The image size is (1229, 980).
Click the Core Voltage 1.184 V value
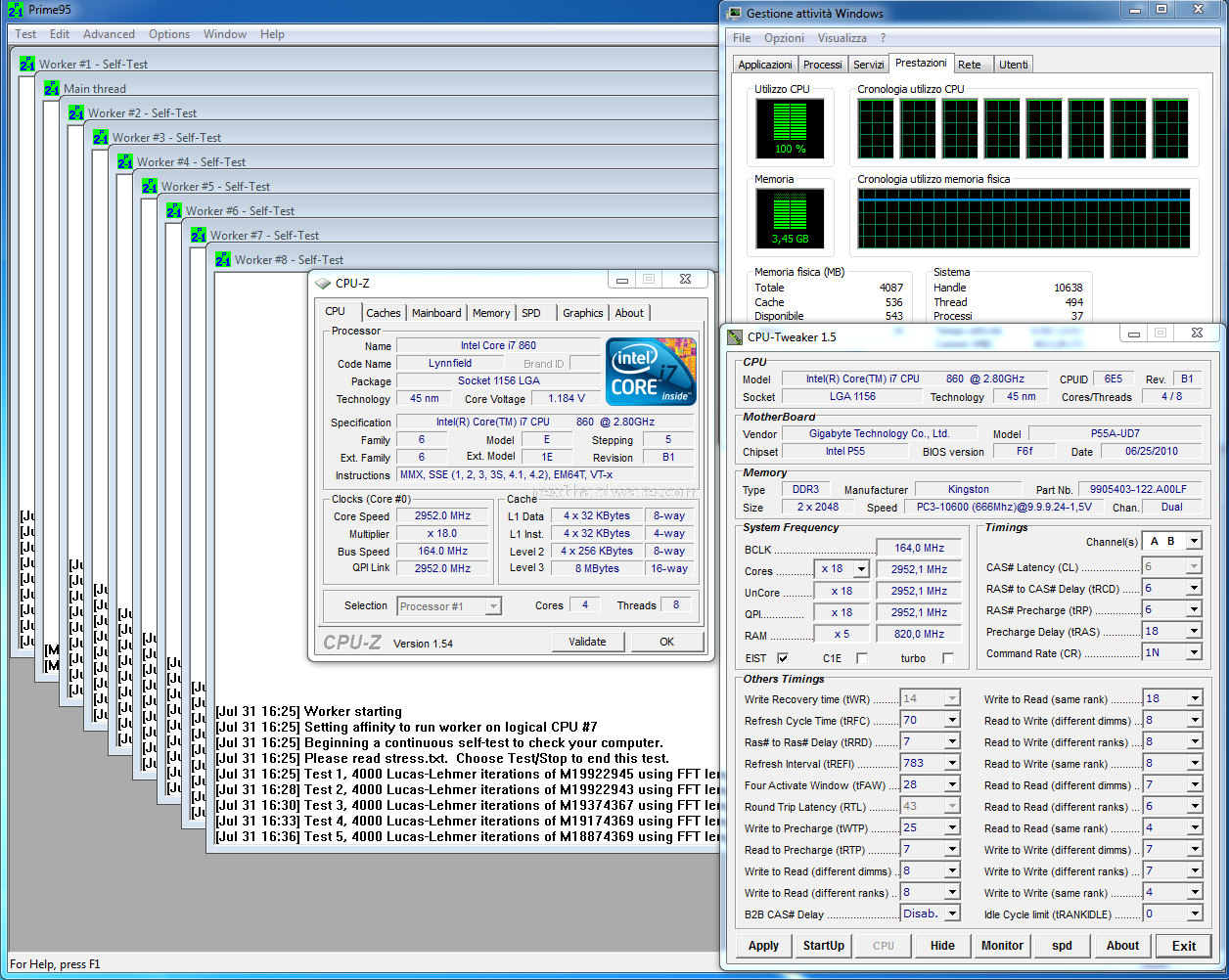[x=567, y=398]
